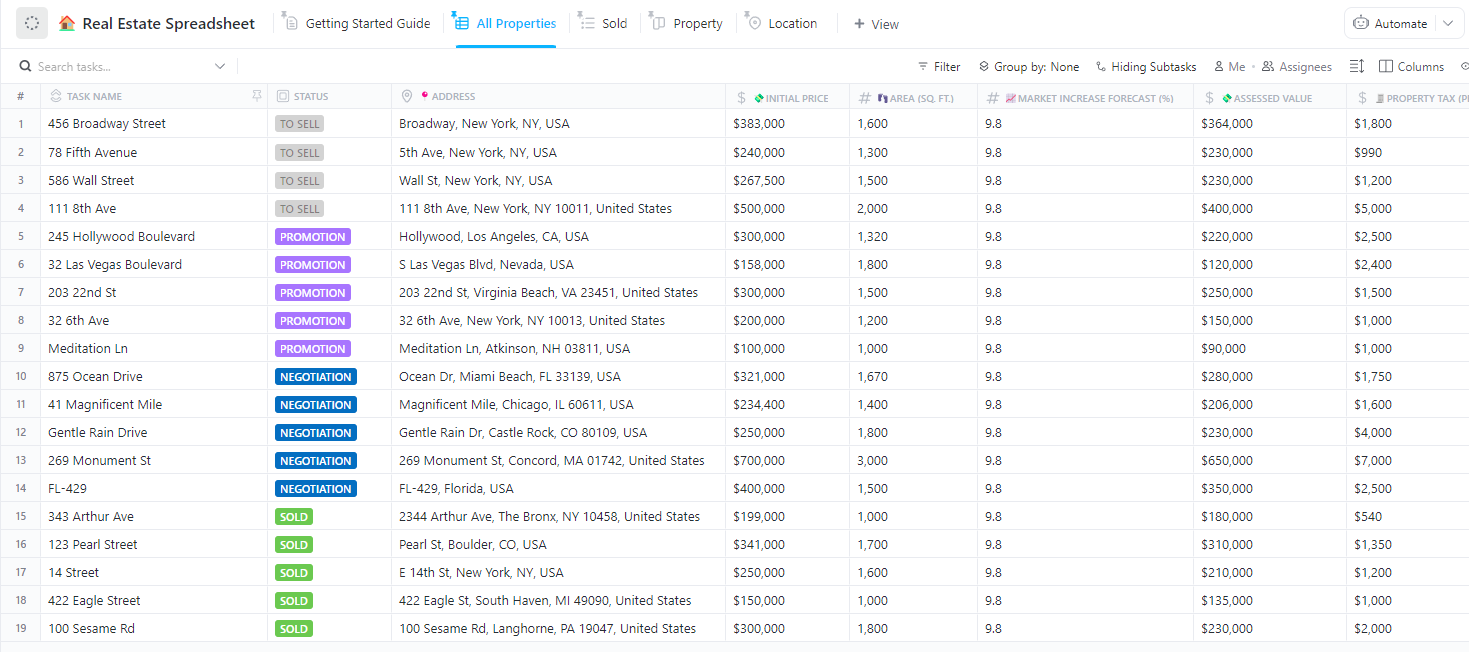
Task: Add a new View
Action: pos(876,24)
